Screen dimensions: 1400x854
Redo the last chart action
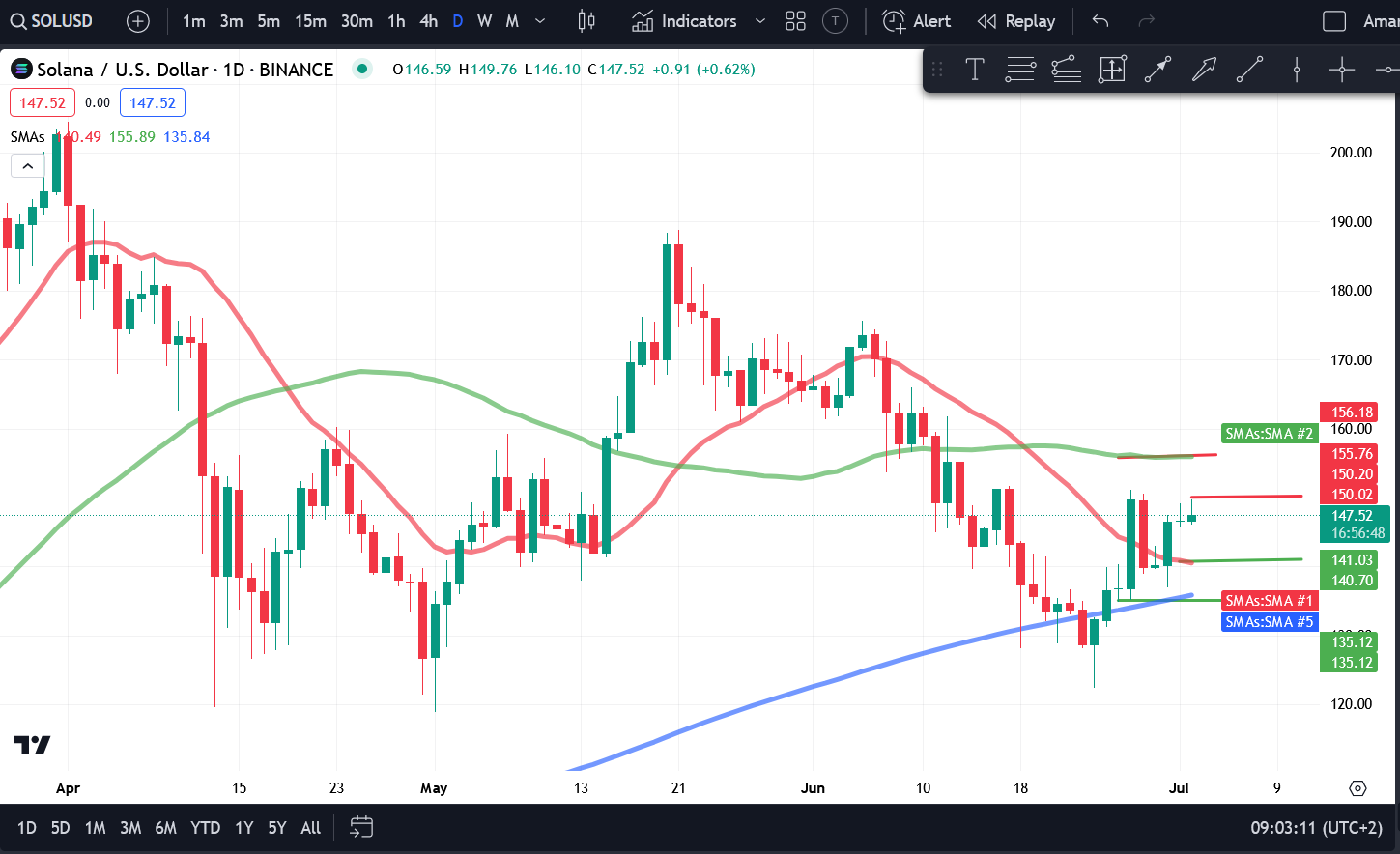pos(1147,21)
